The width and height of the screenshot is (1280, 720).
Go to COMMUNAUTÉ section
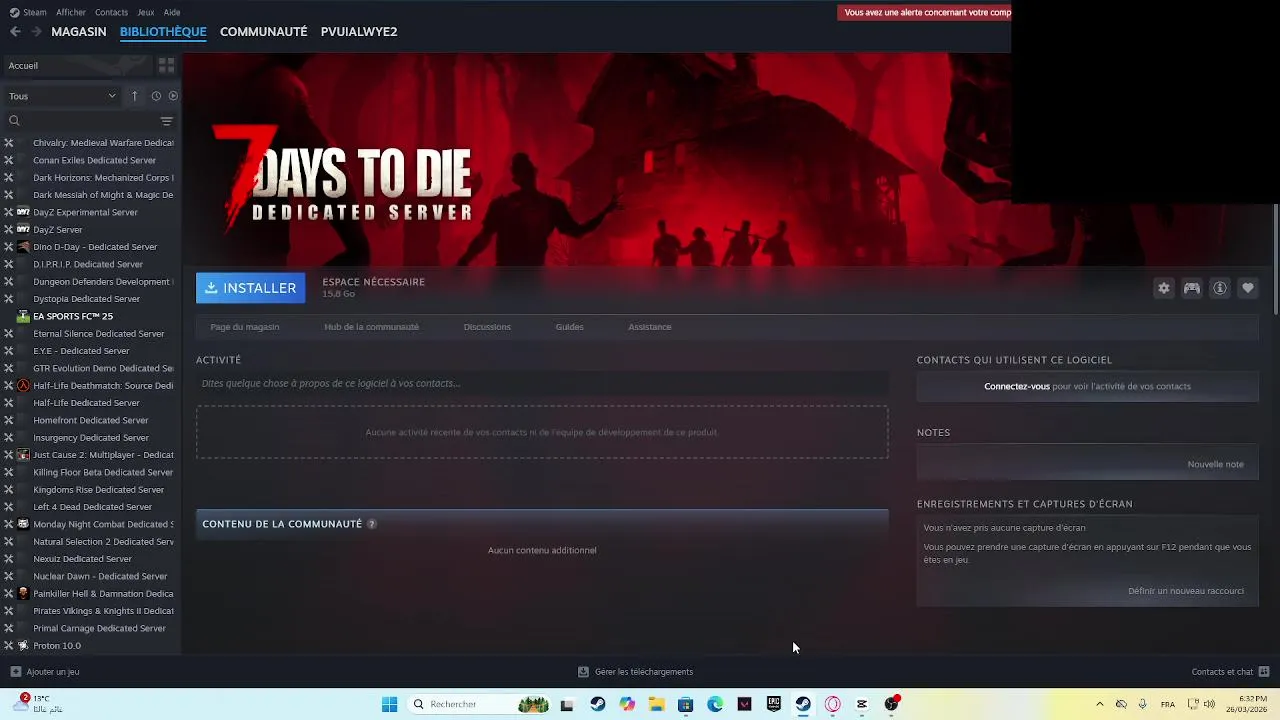pos(264,32)
